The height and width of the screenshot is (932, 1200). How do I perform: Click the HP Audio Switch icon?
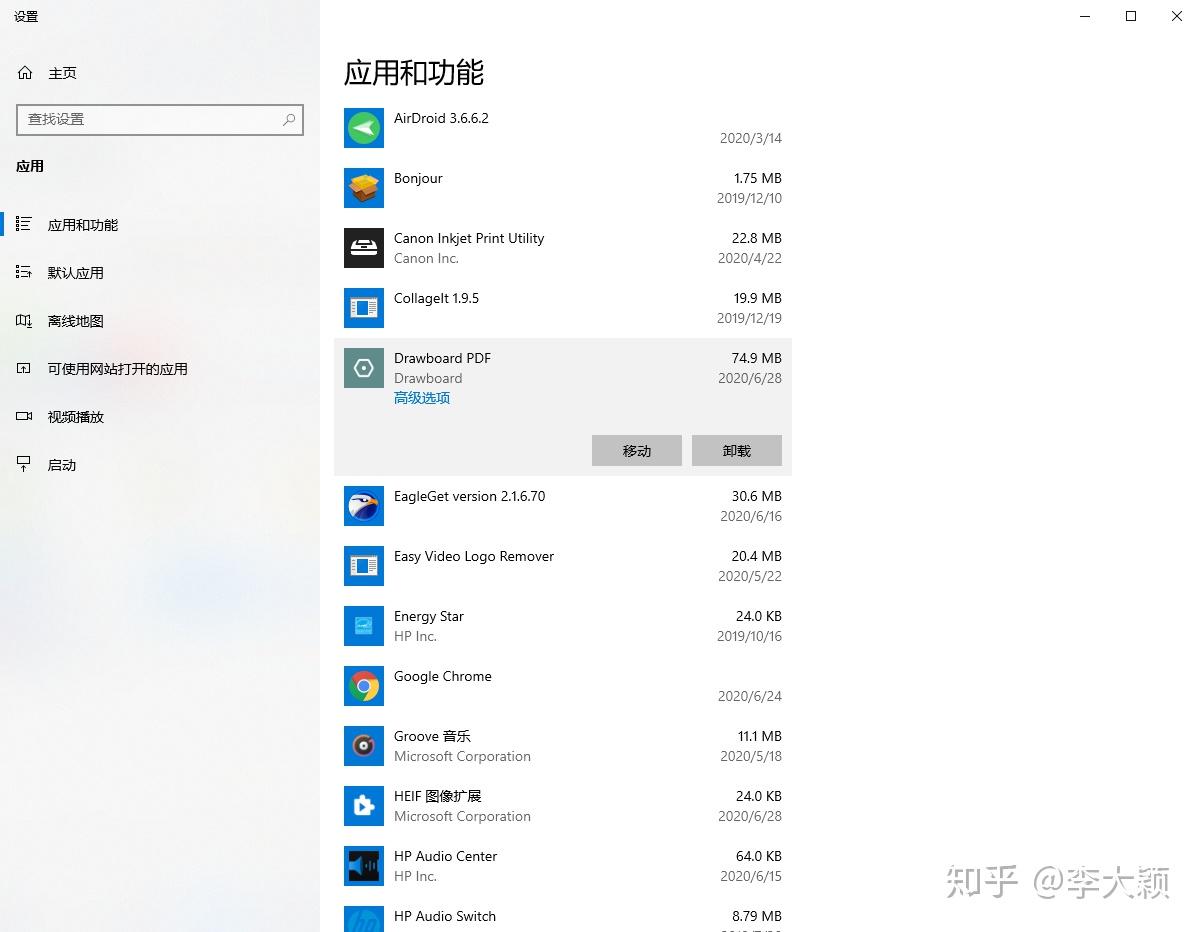364,919
